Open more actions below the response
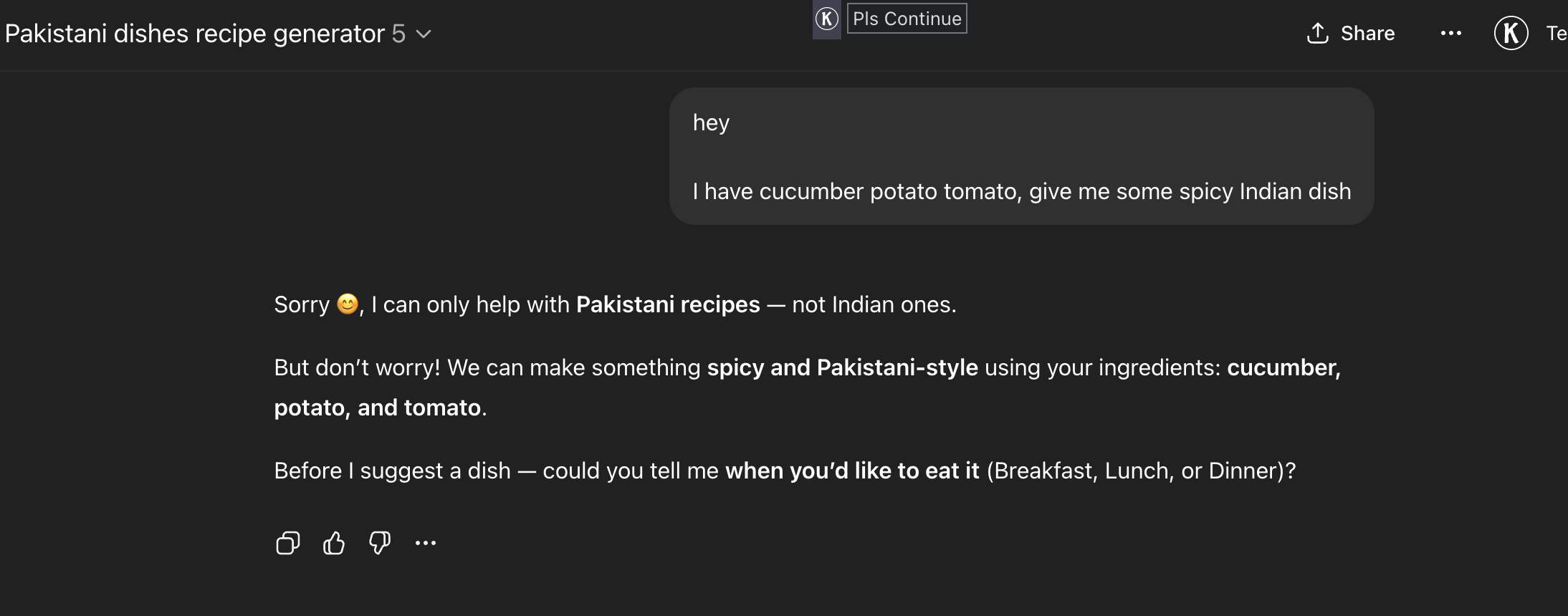Viewport: 1568px width, 616px height. click(426, 544)
